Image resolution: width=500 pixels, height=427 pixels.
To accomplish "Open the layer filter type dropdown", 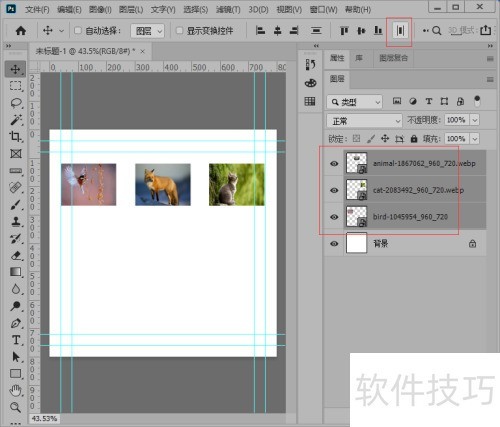I will 355,102.
